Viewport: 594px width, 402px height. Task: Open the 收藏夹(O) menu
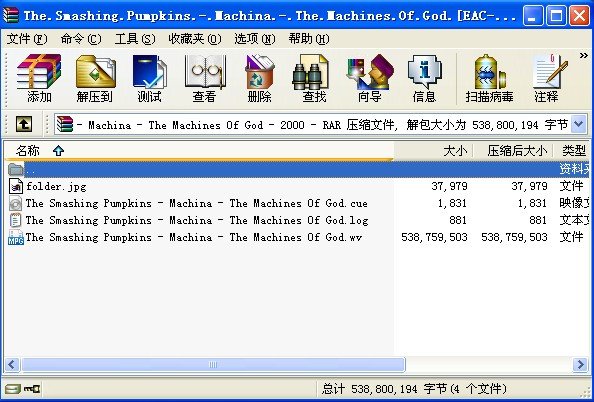tap(195, 39)
